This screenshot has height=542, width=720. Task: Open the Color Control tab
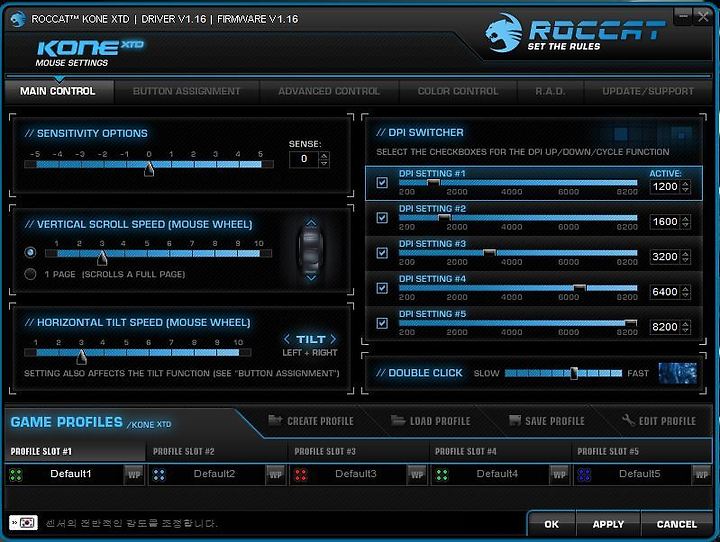pos(458,91)
